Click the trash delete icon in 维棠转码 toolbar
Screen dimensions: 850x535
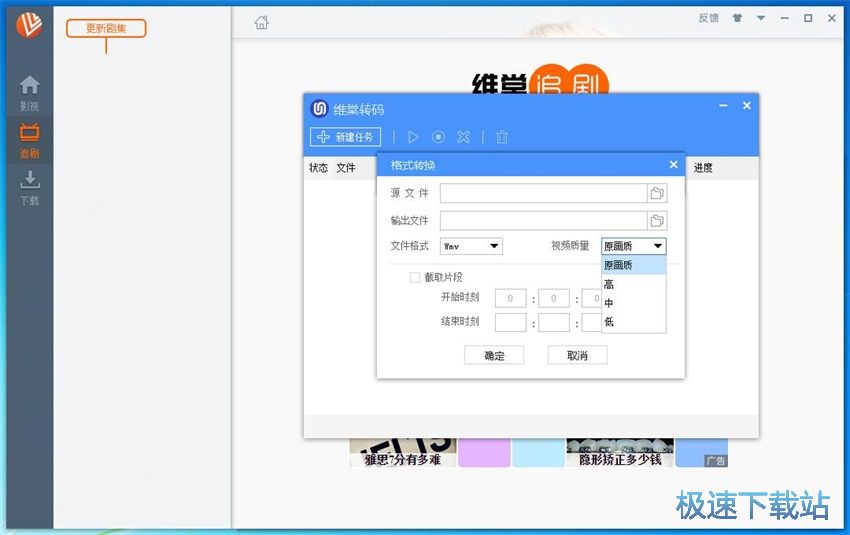(x=502, y=137)
